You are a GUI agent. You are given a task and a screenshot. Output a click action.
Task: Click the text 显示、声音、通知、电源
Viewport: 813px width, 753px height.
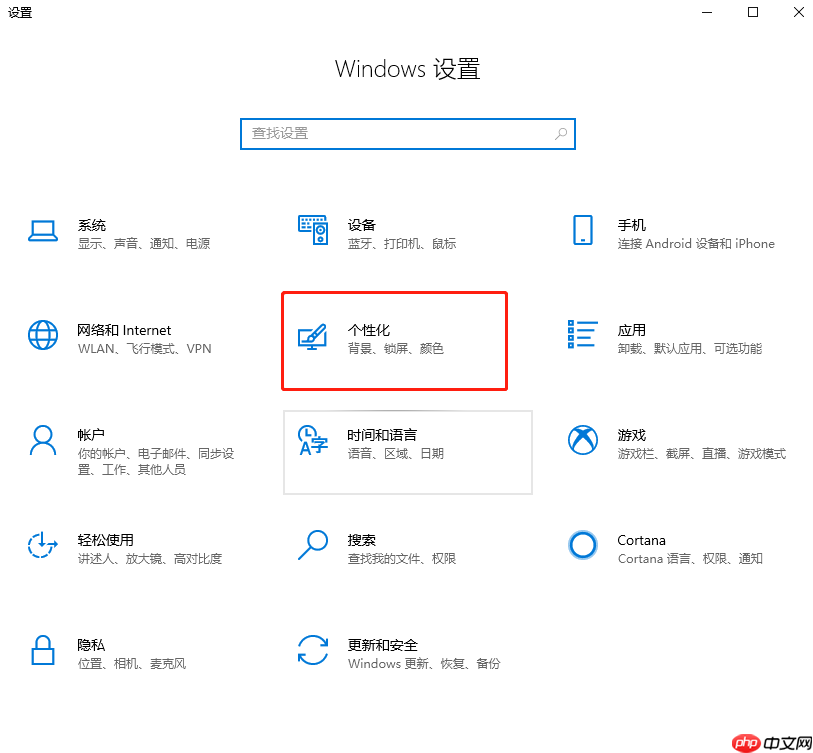pos(144,244)
